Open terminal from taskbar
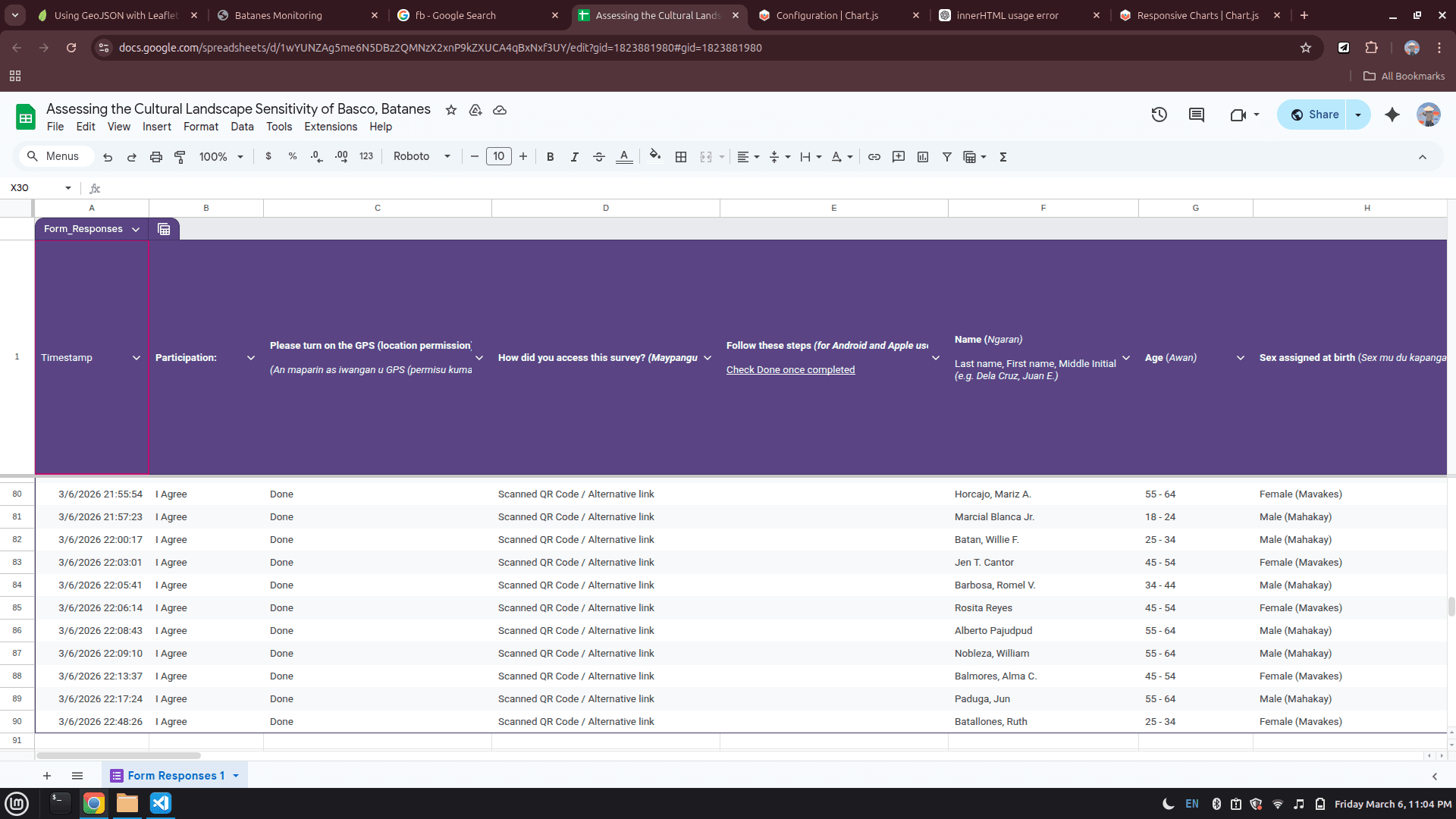Viewport: 1456px width, 819px height. [x=60, y=803]
